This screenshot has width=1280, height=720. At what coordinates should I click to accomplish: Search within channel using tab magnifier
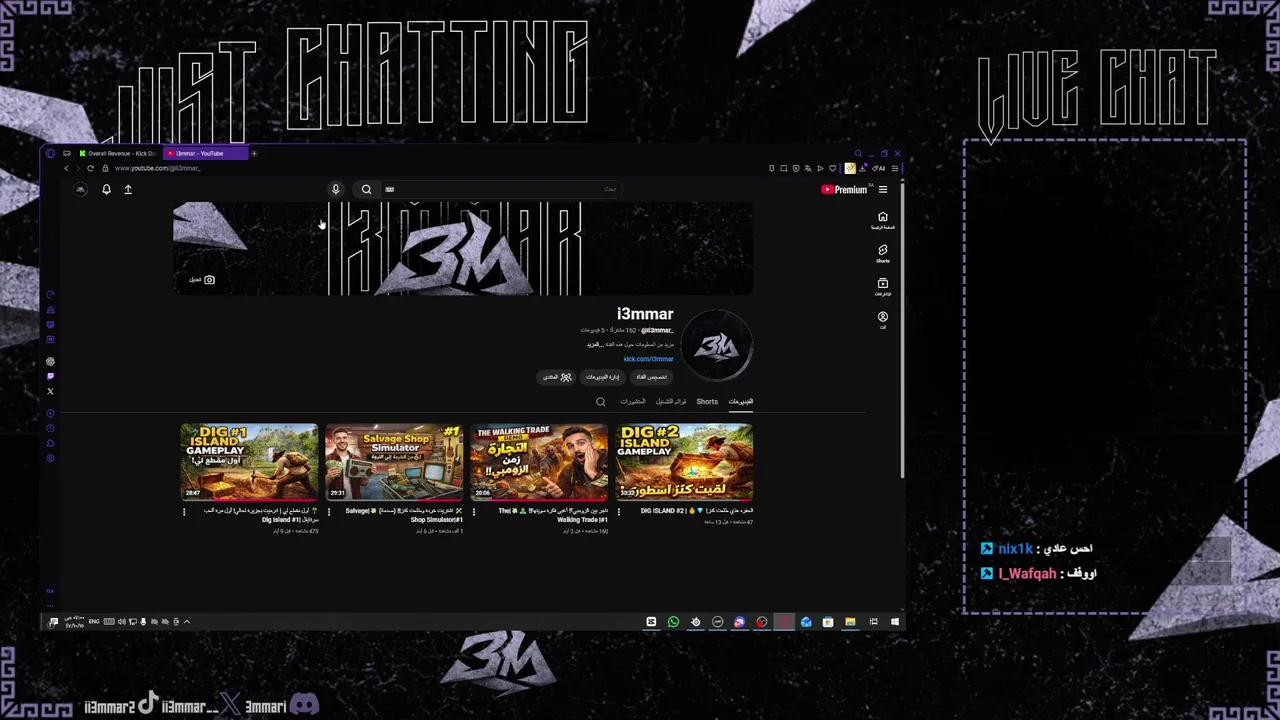[x=601, y=402]
